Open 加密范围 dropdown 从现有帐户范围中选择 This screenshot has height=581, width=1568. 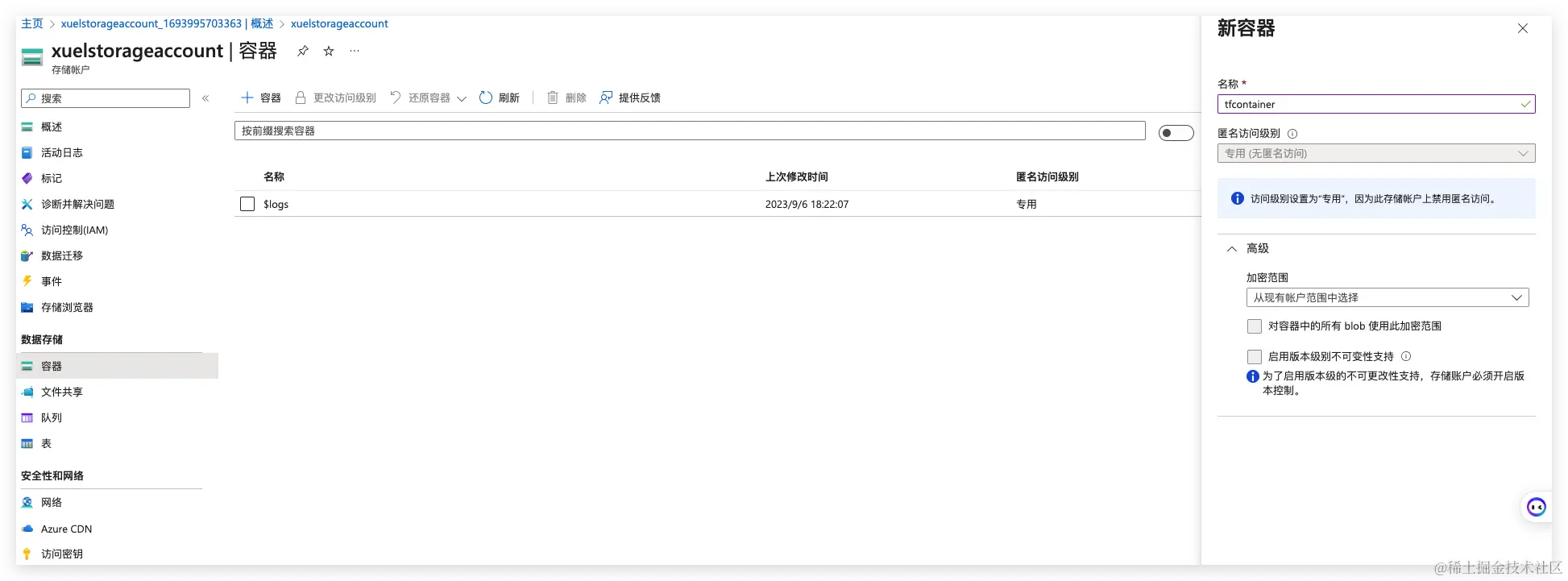click(x=1388, y=297)
